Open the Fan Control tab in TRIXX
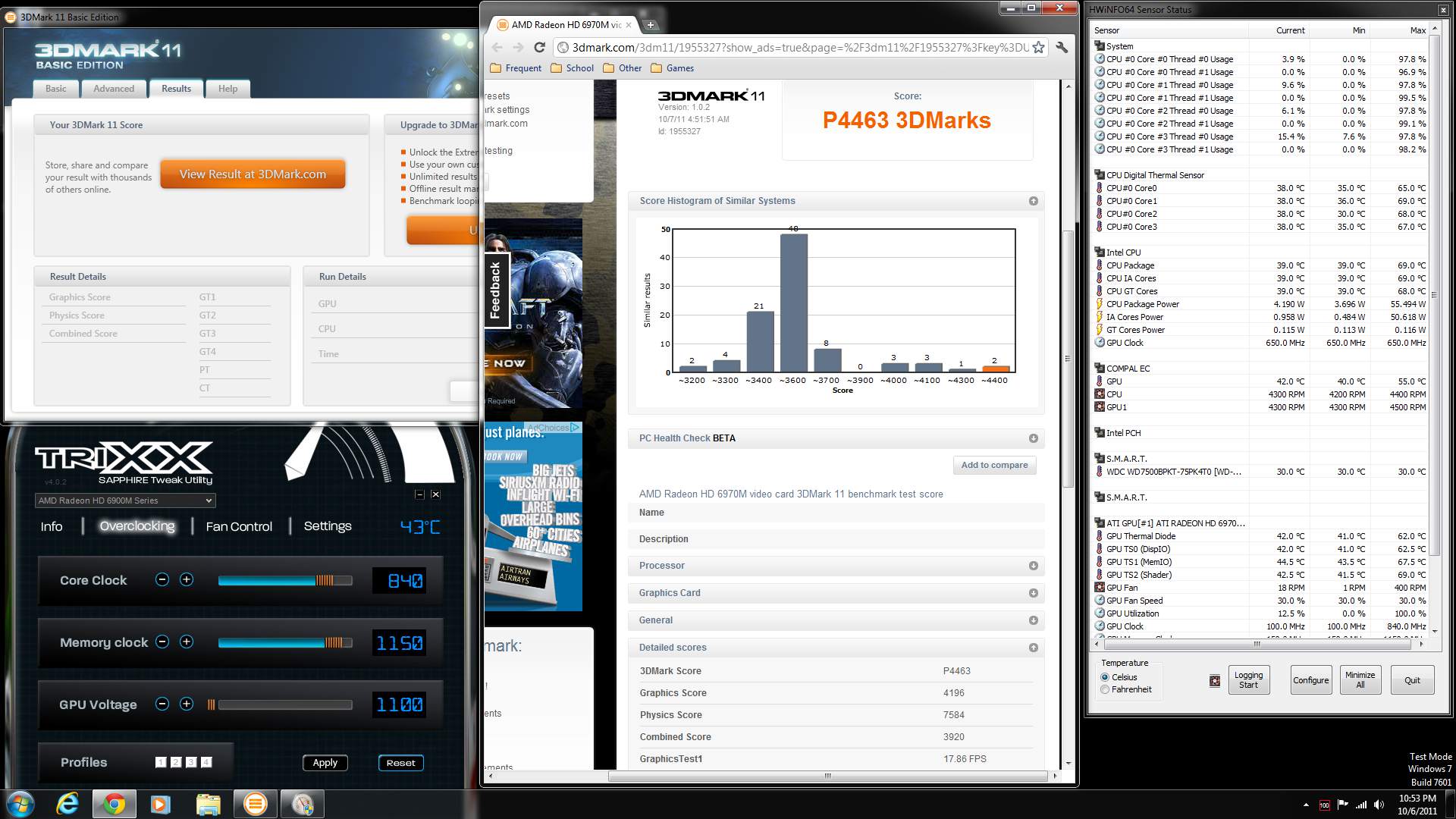Viewport: 1456px width, 819px height. pos(239,526)
